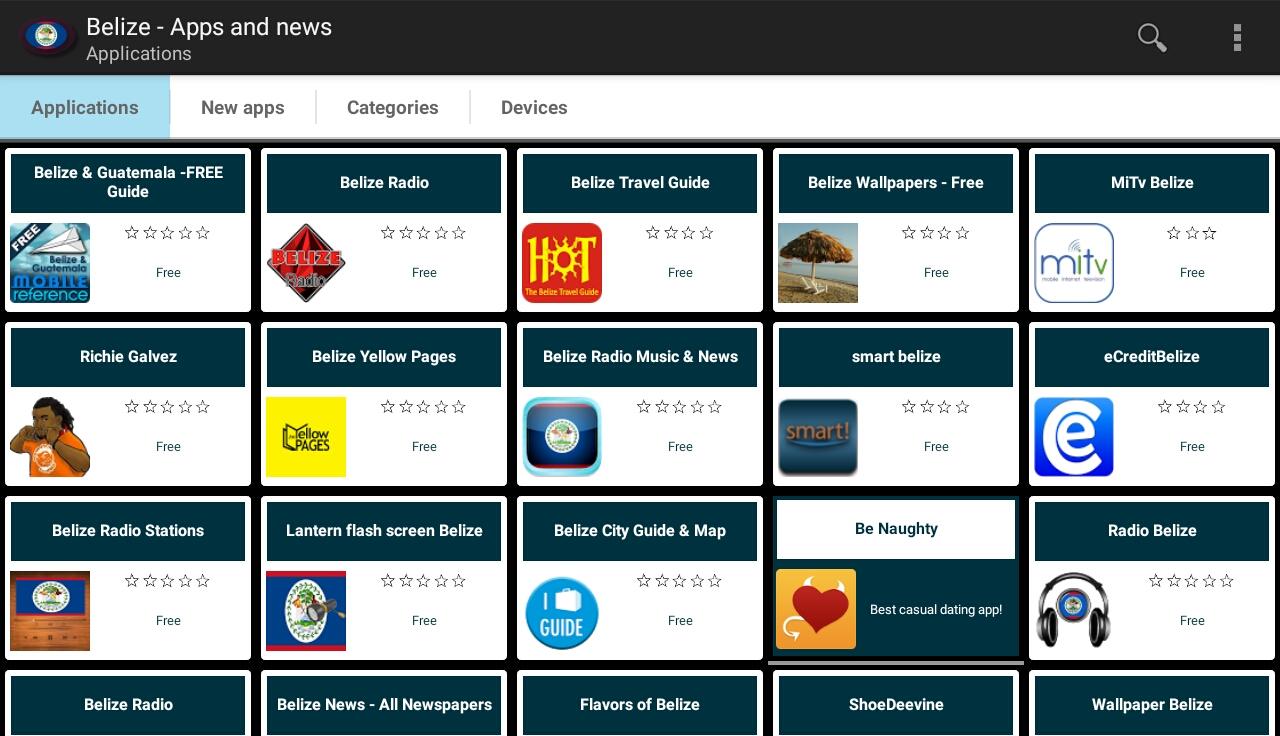Select the Be Naughty ad title
This screenshot has width=1280, height=736.
896,529
